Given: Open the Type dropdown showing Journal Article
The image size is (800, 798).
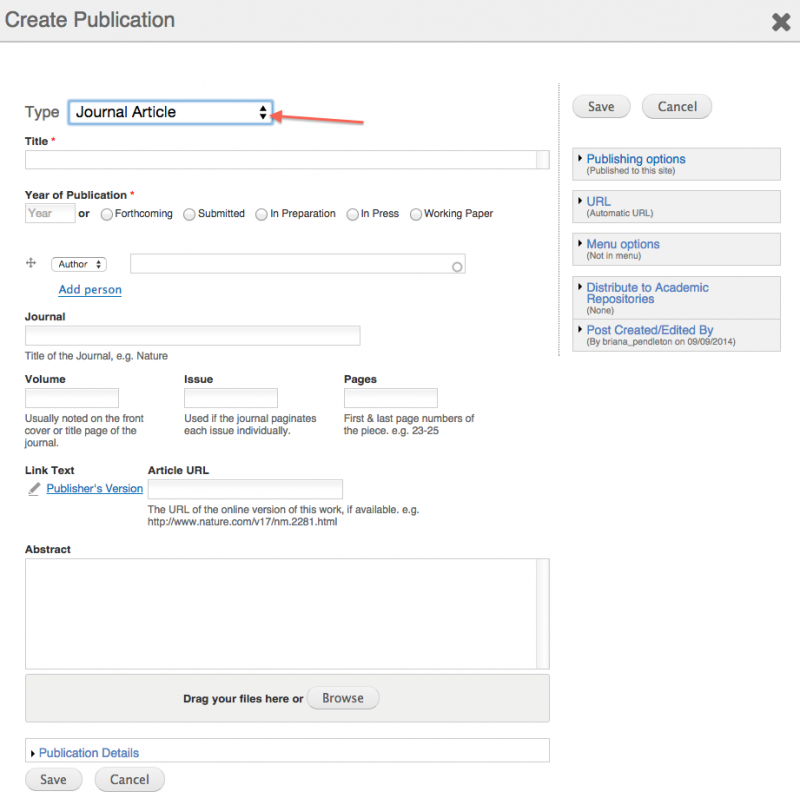Looking at the screenshot, I should tap(170, 112).
